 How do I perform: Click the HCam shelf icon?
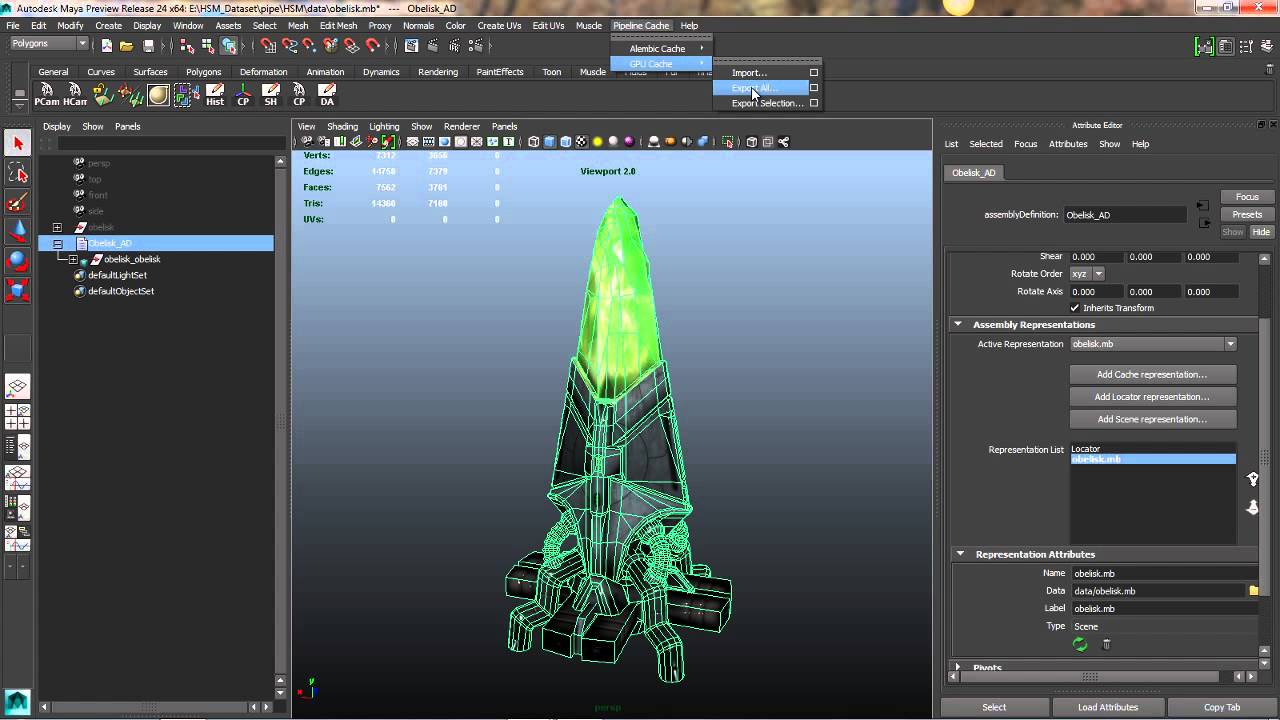(75, 95)
